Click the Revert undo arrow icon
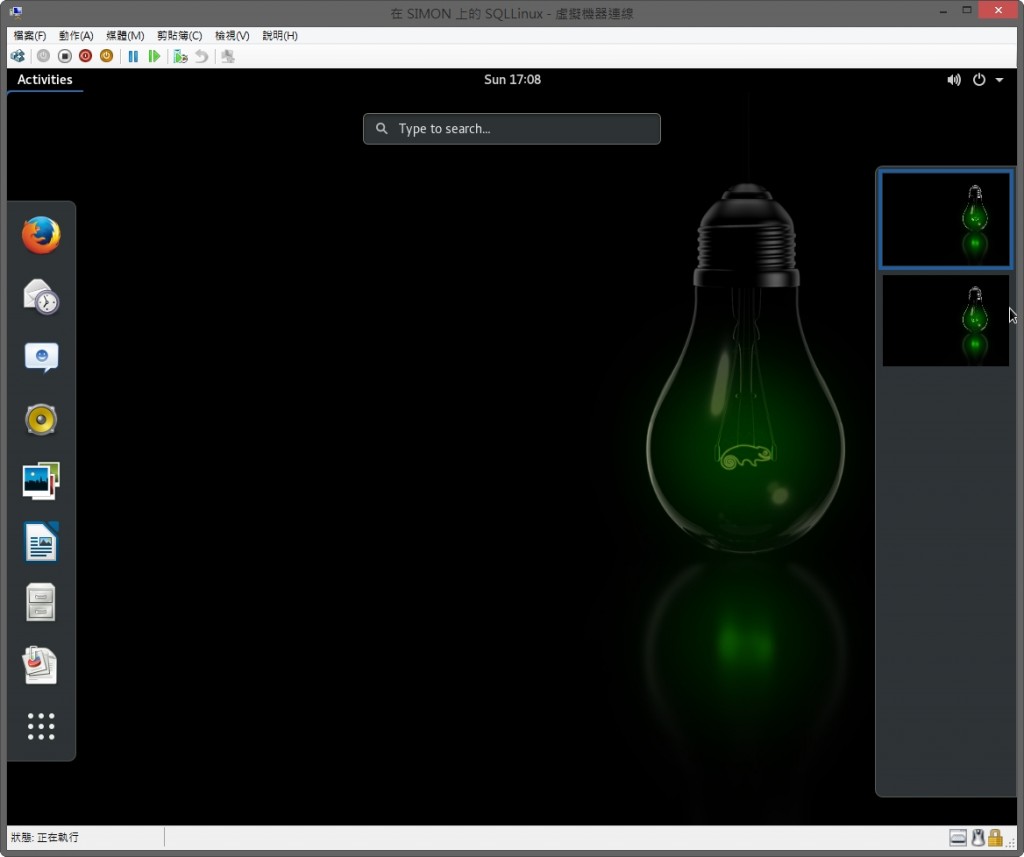This screenshot has width=1024, height=857. tap(201, 56)
